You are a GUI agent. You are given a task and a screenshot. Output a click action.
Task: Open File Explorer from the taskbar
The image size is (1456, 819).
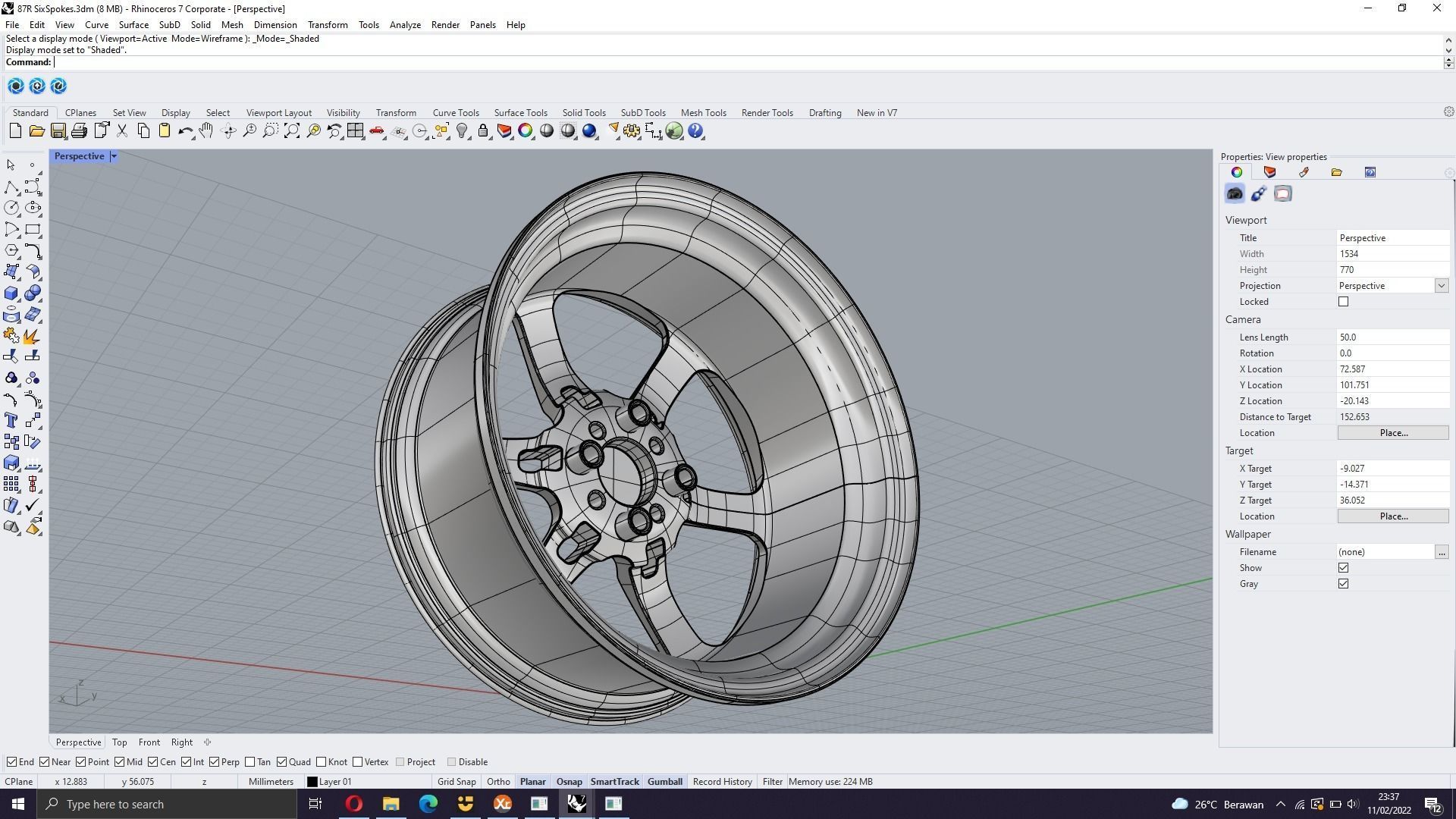[391, 804]
